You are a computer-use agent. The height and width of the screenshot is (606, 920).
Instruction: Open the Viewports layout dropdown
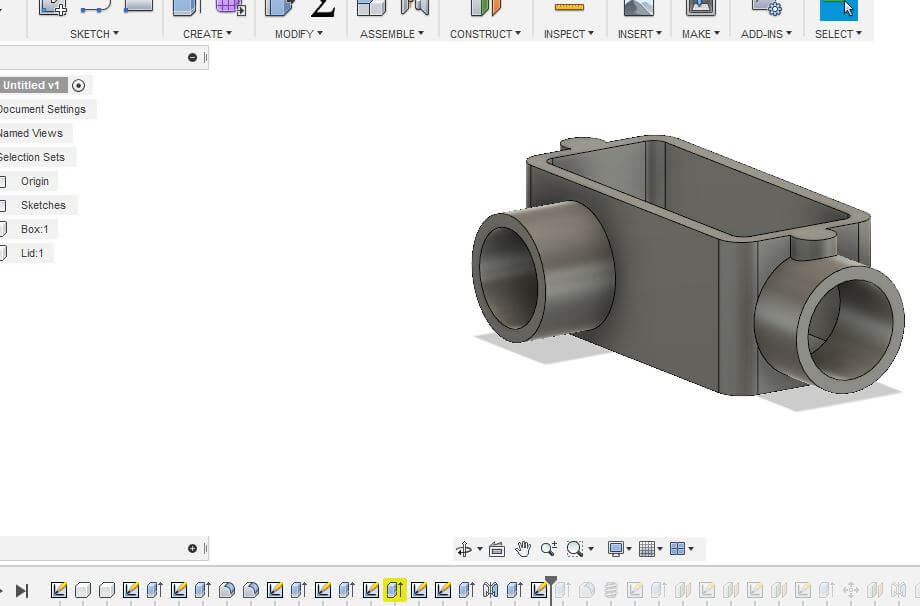click(x=682, y=549)
